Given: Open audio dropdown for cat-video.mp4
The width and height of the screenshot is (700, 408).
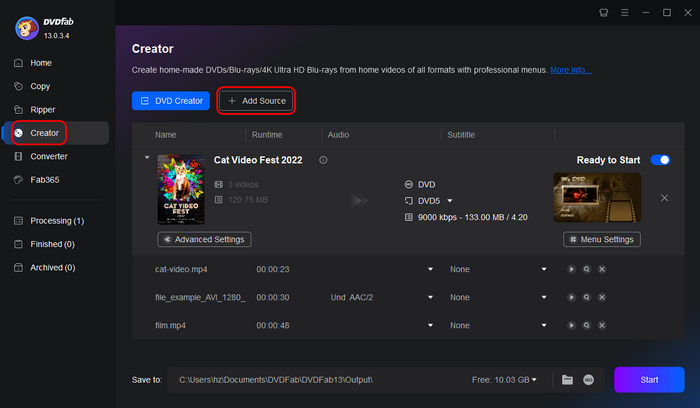Looking at the screenshot, I should pyautogui.click(x=430, y=269).
